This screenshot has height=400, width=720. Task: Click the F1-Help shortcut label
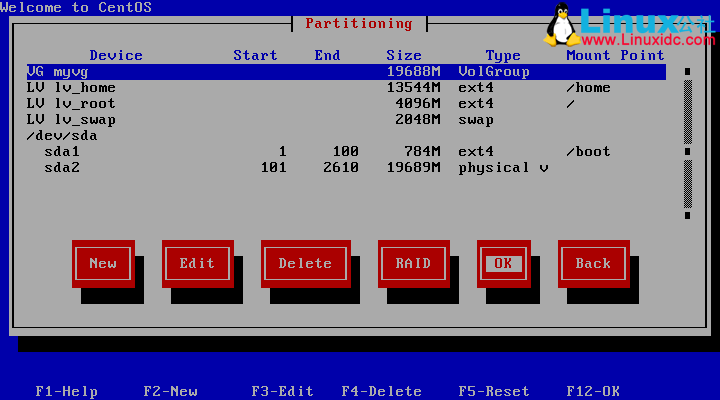tap(67, 391)
